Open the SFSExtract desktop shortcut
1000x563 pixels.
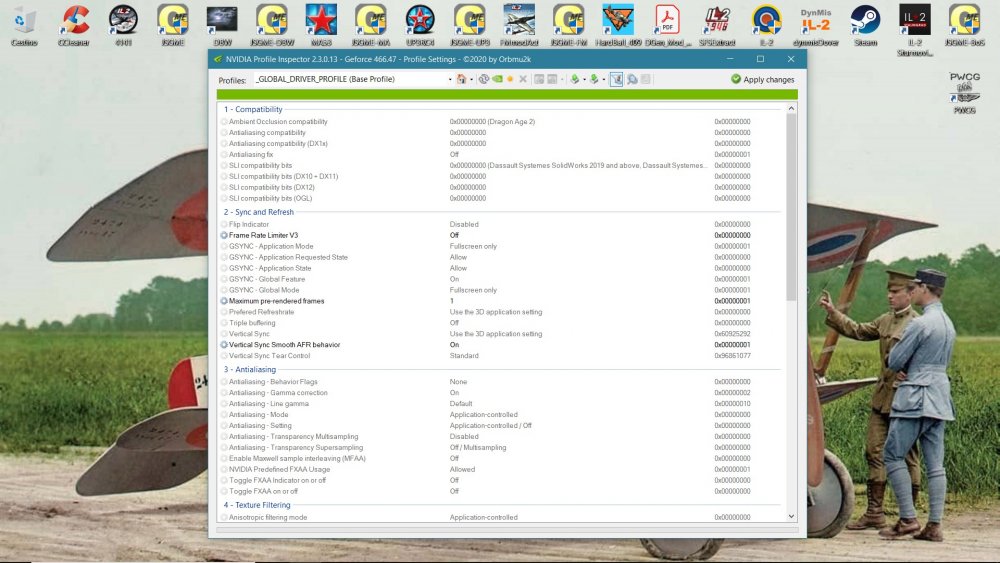(717, 26)
